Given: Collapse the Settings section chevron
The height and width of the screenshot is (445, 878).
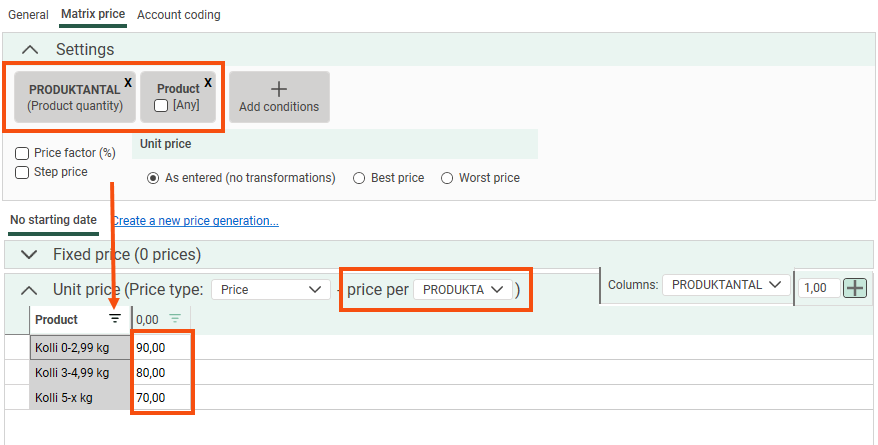Looking at the screenshot, I should 30,49.
